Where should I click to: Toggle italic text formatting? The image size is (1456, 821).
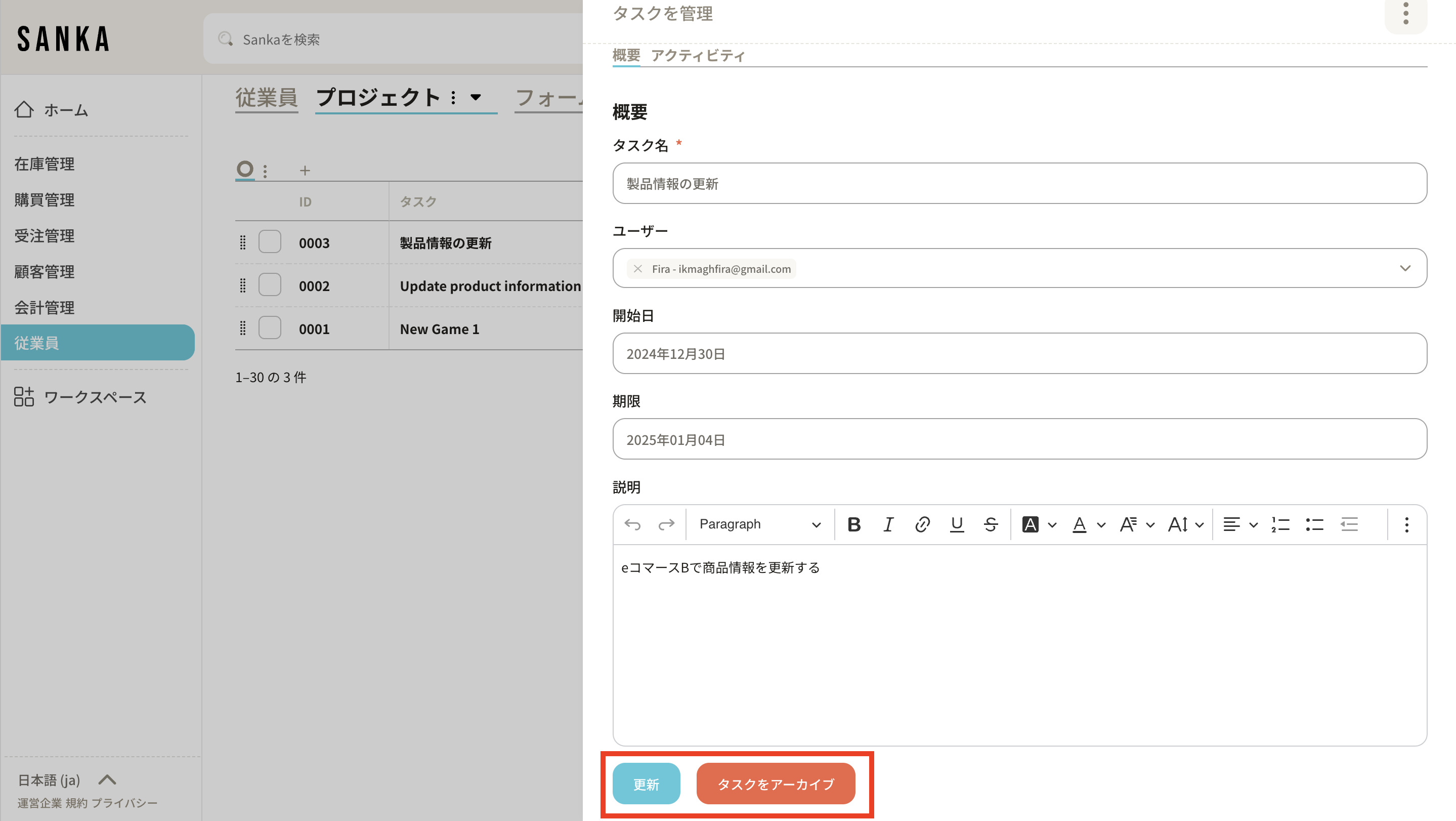[x=888, y=525]
